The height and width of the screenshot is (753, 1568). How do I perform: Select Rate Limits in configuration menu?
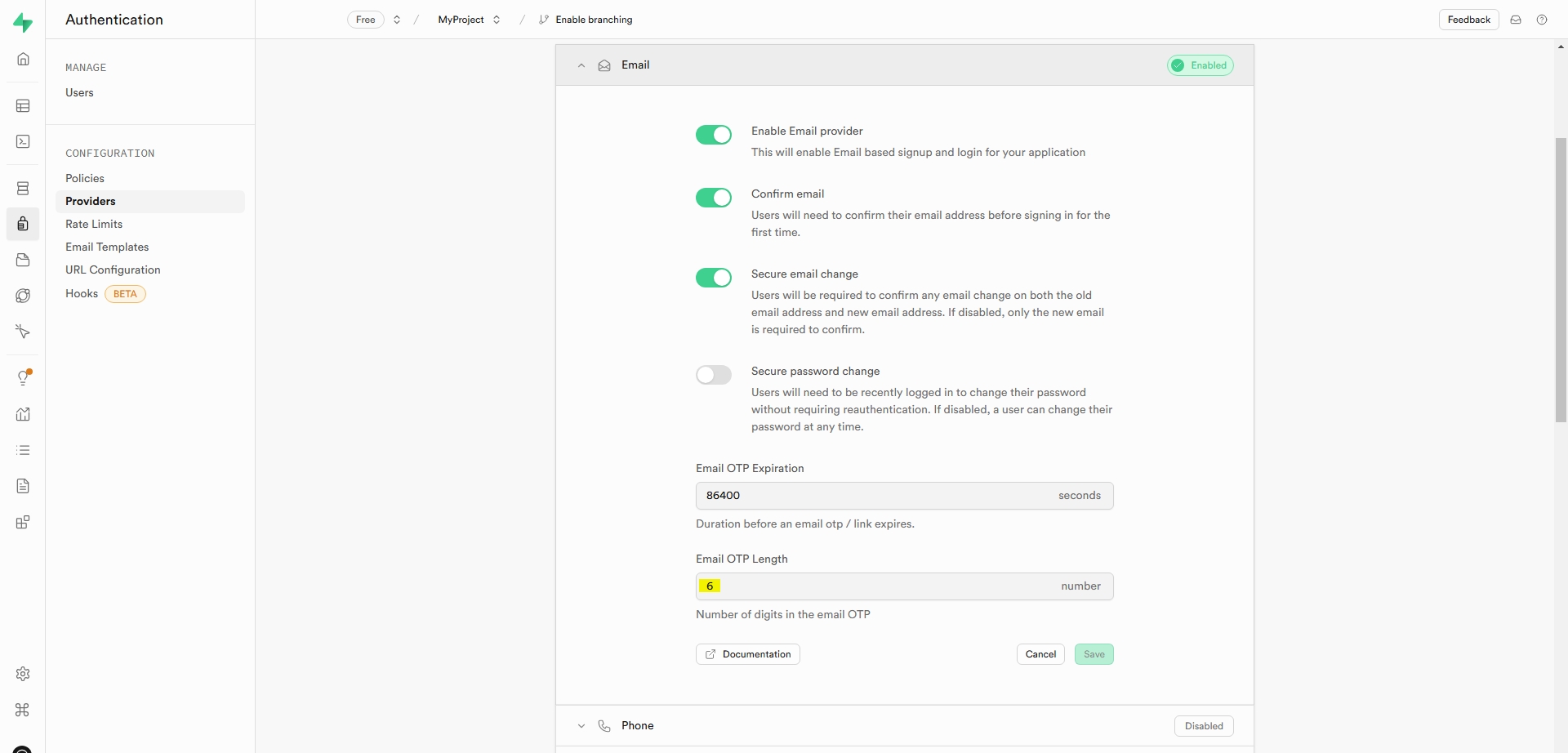(x=94, y=224)
